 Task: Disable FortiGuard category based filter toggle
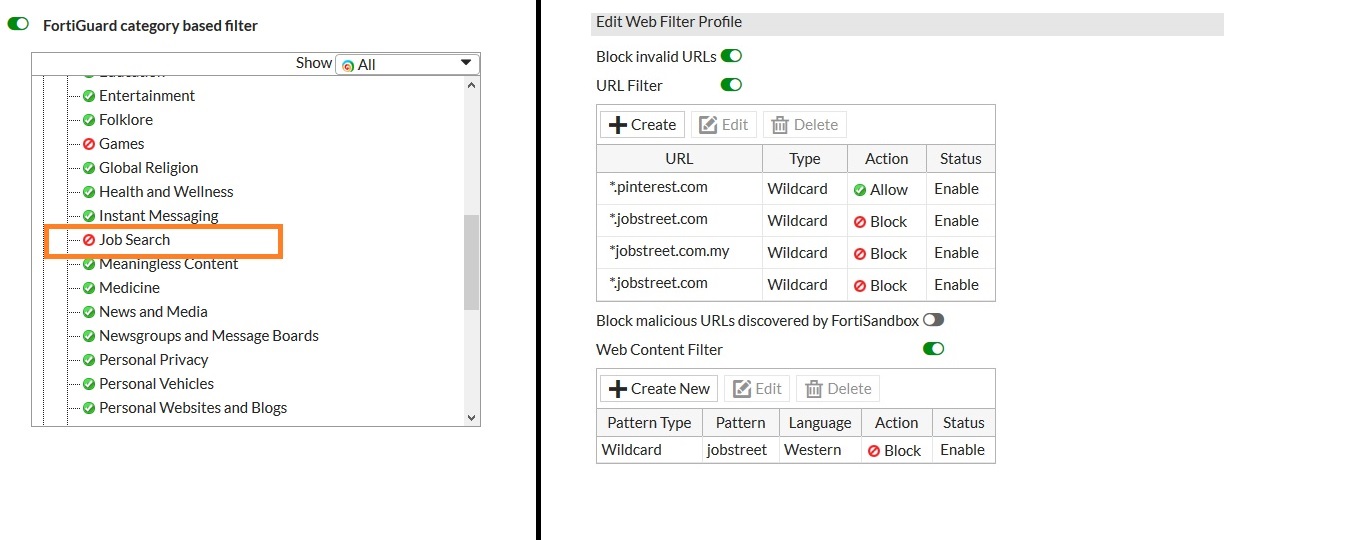tap(18, 24)
